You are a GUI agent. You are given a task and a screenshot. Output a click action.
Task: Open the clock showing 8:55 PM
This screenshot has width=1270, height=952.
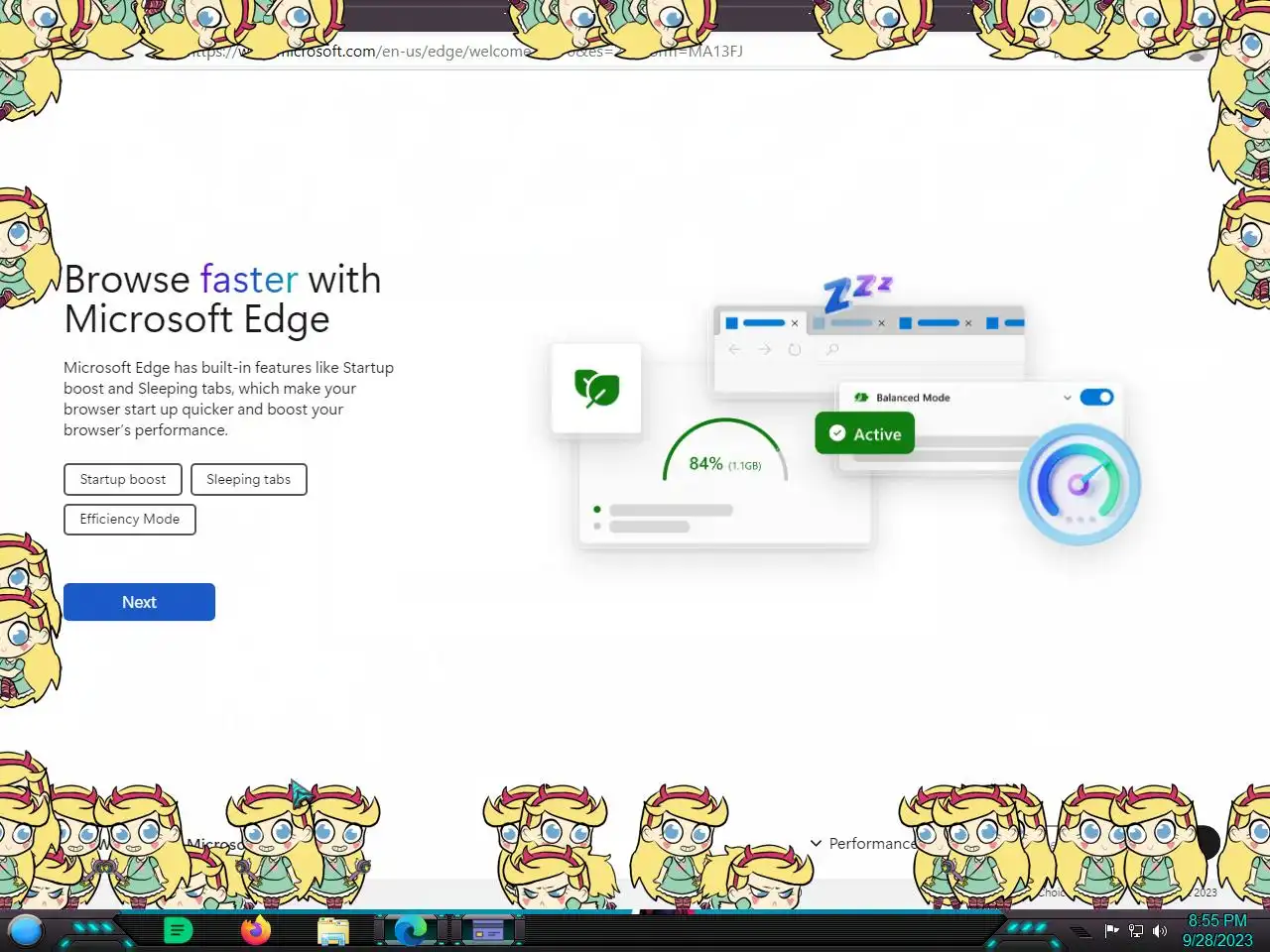coord(1217,930)
